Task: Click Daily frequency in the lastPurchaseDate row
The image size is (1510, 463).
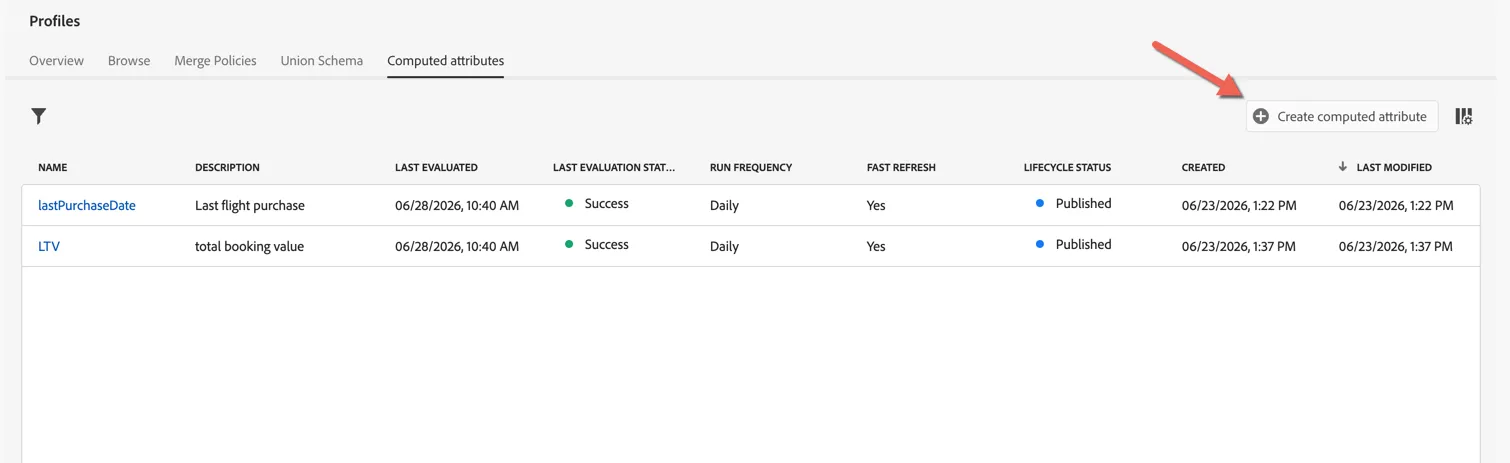Action: (x=724, y=205)
